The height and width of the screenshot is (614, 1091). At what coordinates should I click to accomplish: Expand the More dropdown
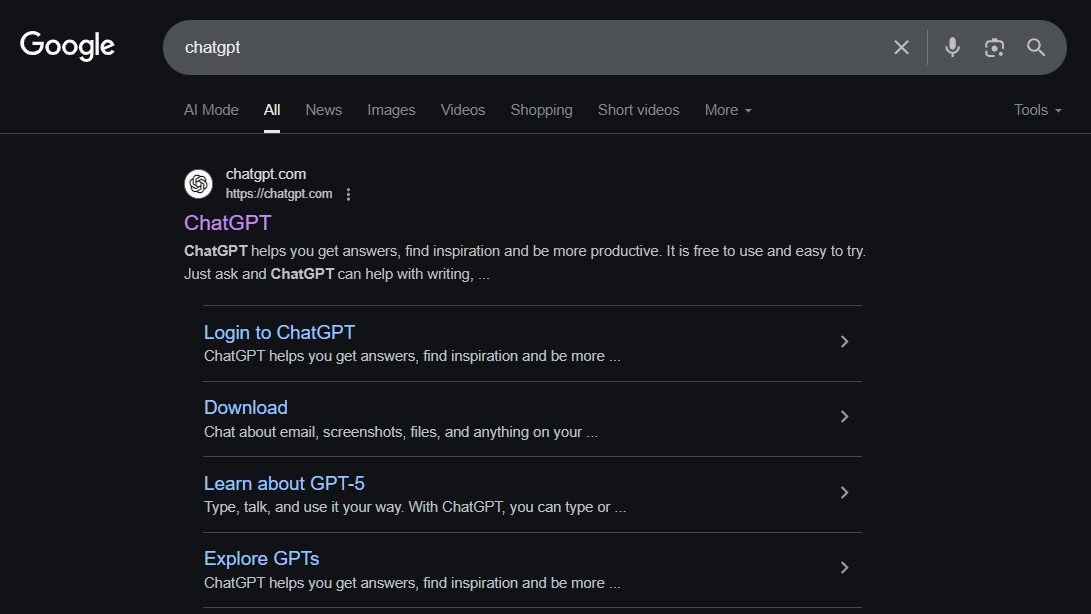pyautogui.click(x=728, y=110)
